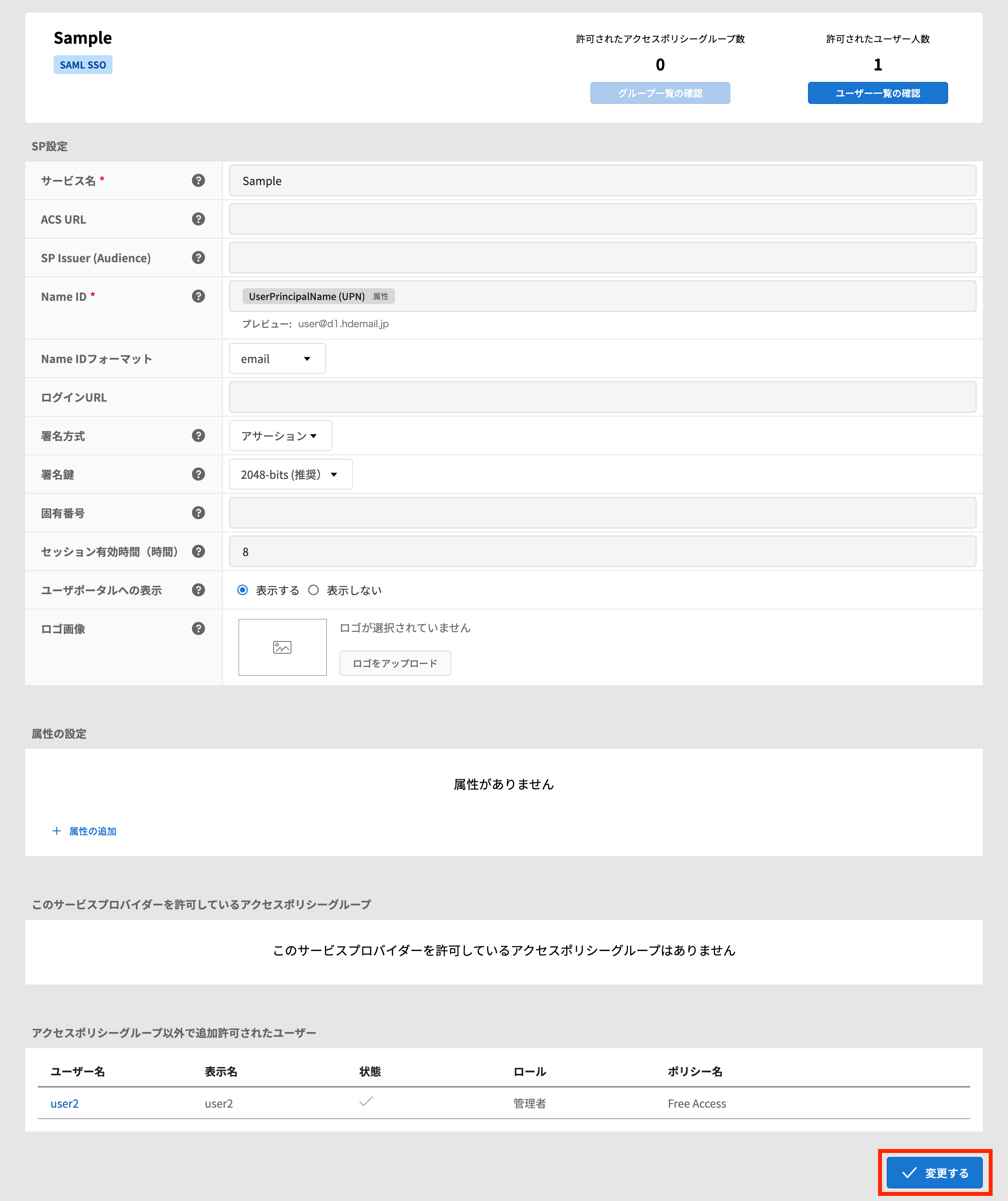Open help icon beside ACS URL
The image size is (1008, 1201).
[198, 219]
